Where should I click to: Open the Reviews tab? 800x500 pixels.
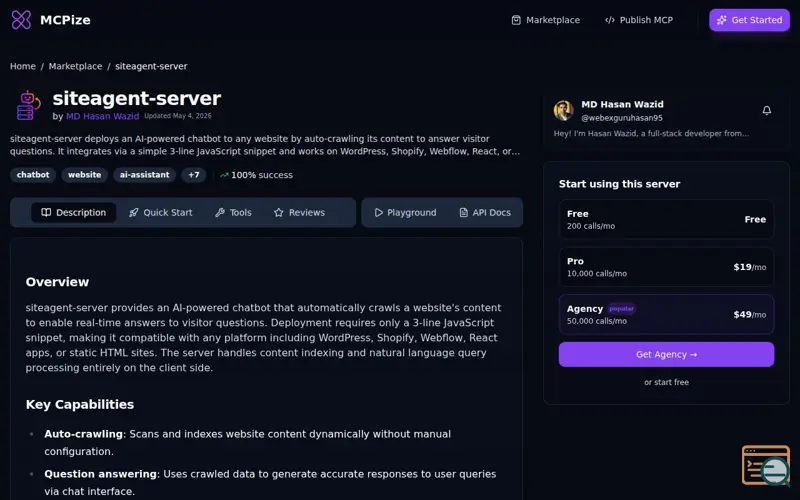[299, 212]
